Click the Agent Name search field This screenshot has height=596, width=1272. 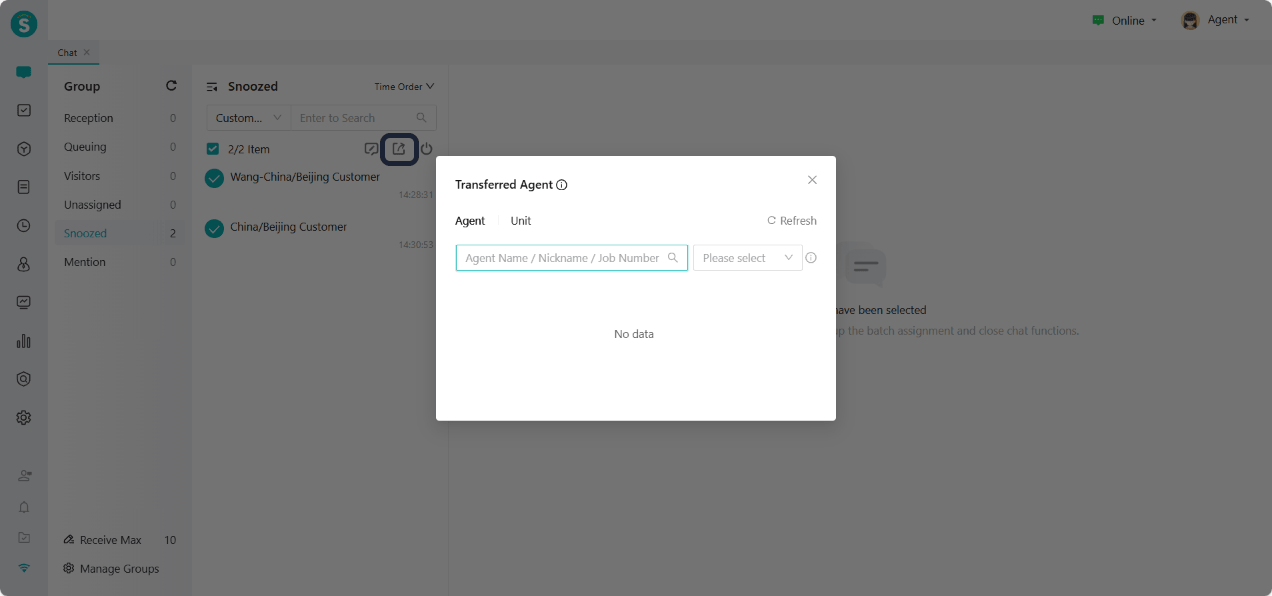(562, 258)
